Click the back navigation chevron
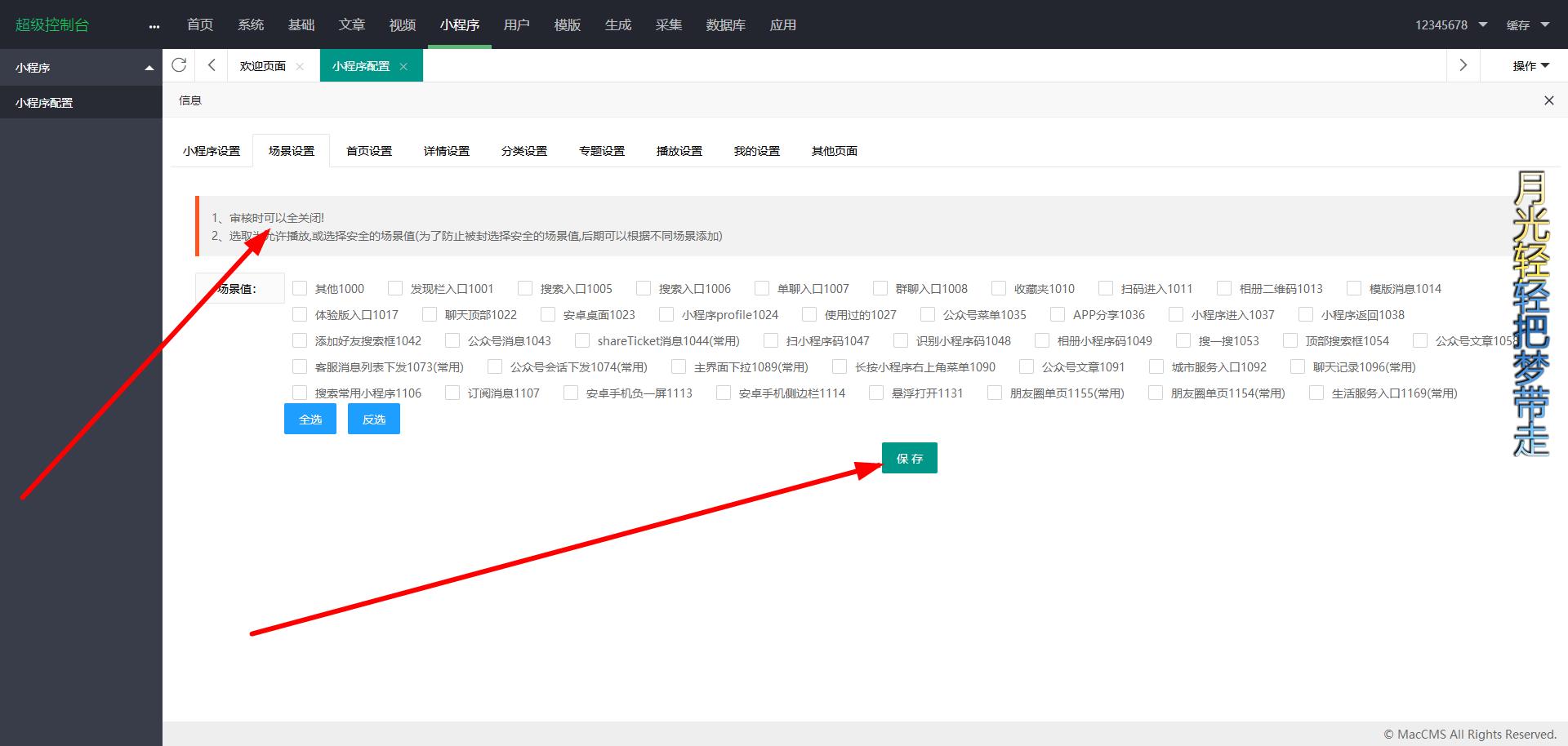The image size is (1568, 746). pos(211,65)
